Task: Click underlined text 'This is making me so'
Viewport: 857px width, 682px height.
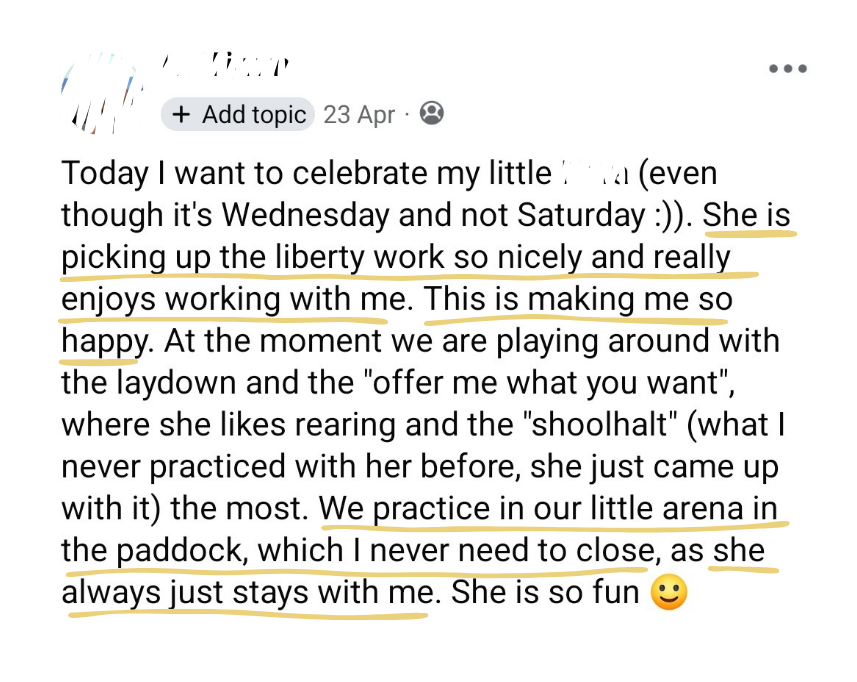Action: tap(578, 299)
